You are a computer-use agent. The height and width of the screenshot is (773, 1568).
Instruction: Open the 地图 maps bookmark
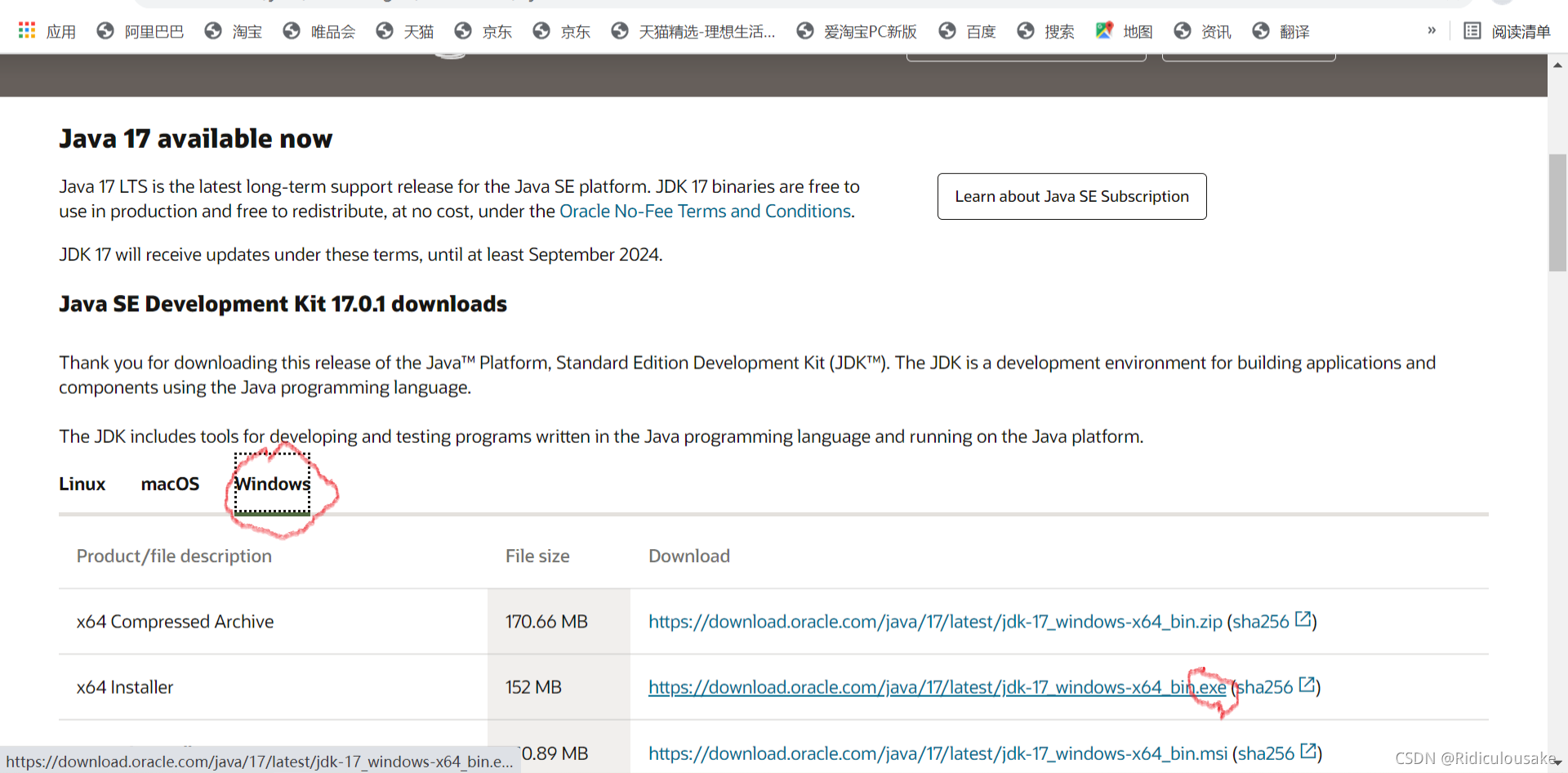1125,31
